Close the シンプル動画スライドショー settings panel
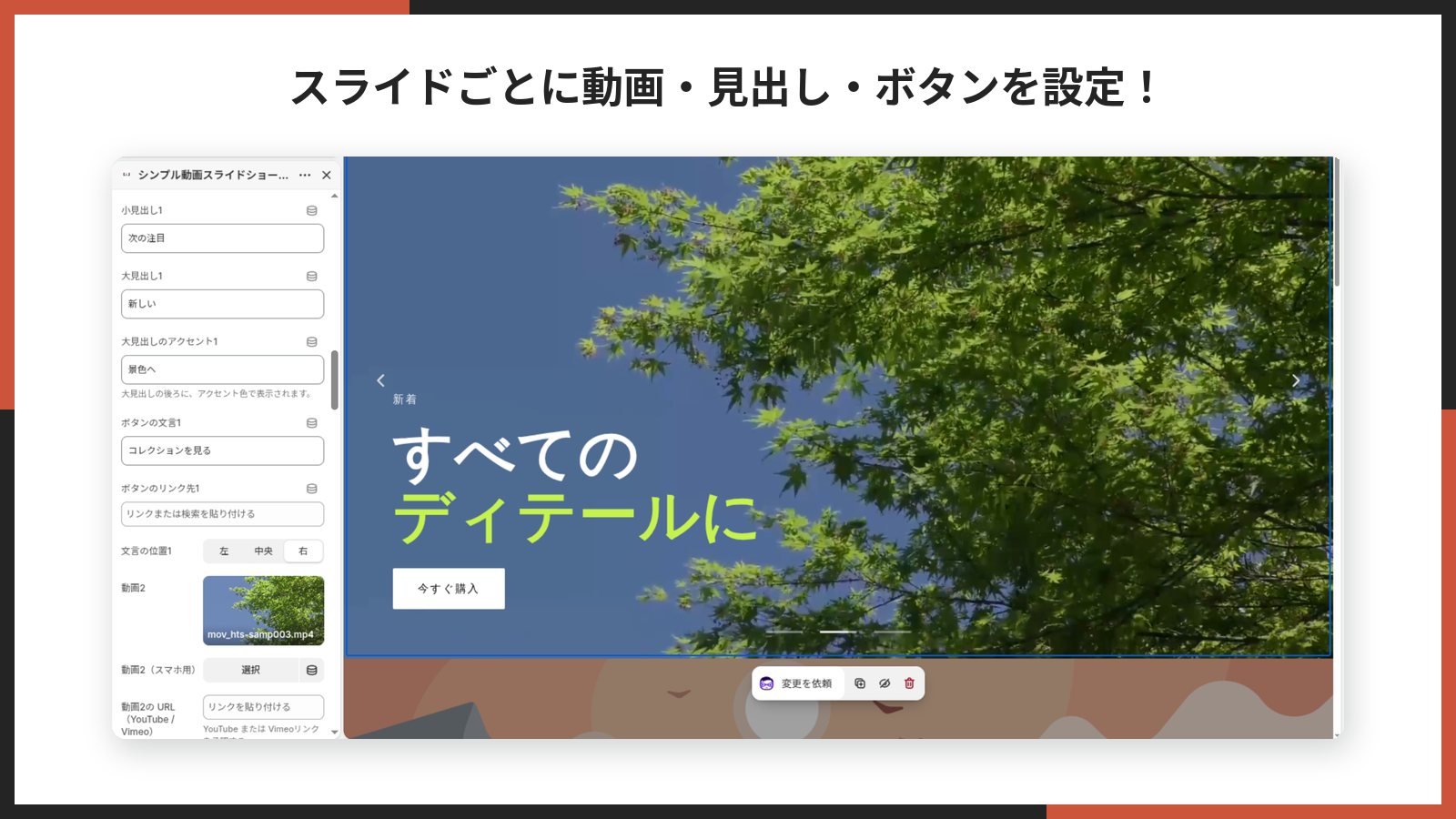The image size is (1456, 819). [327, 175]
